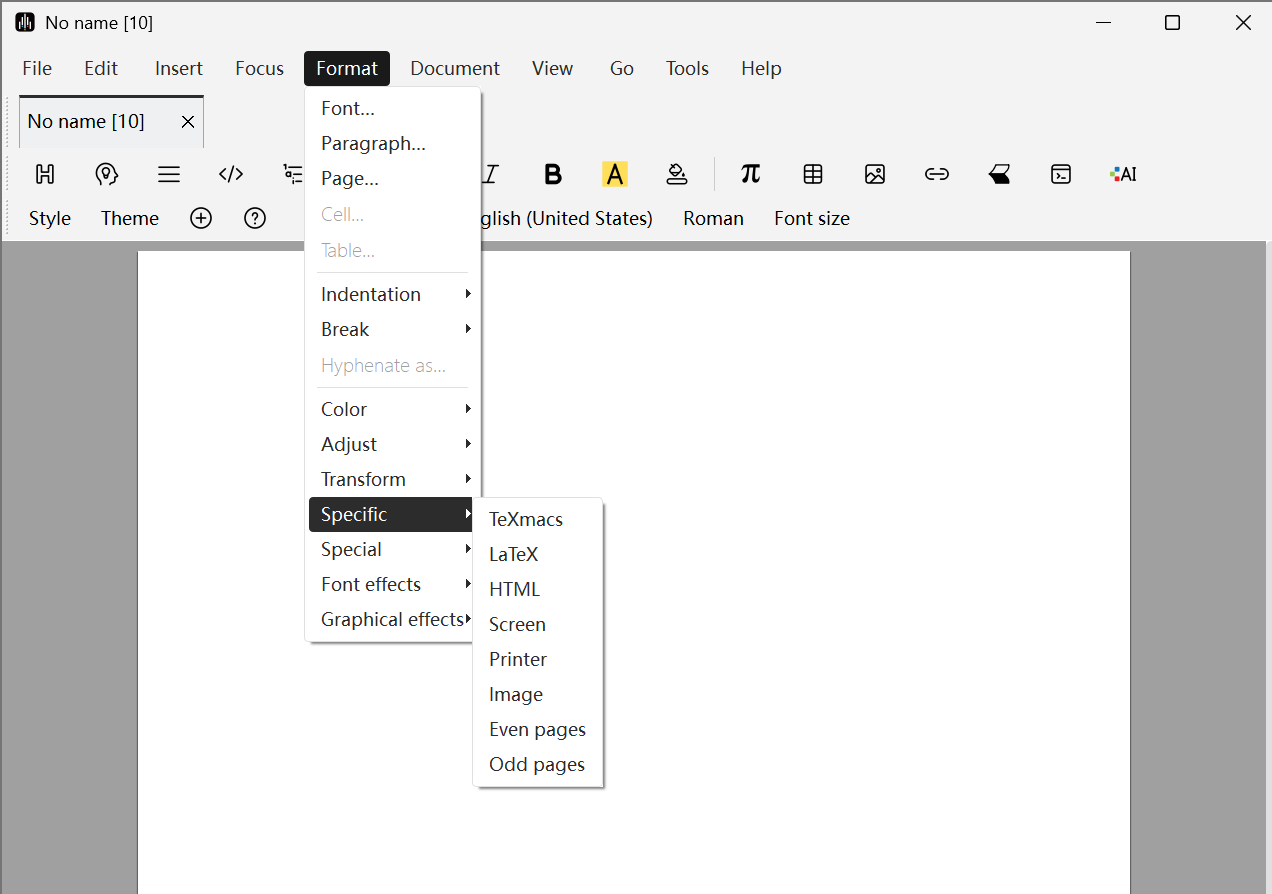Open the Document menu
This screenshot has width=1272, height=894.
coord(455,68)
